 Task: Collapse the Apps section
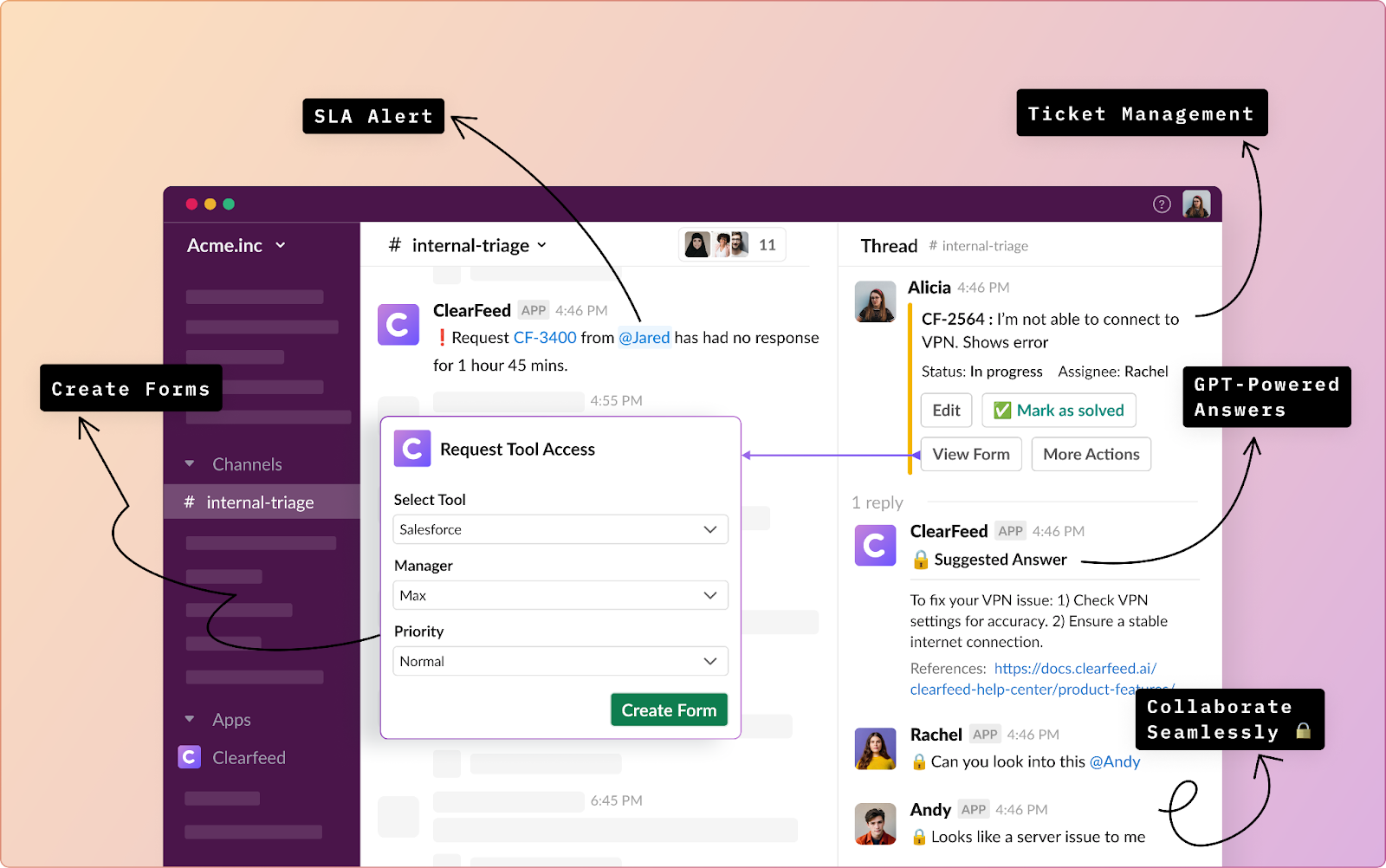[190, 719]
